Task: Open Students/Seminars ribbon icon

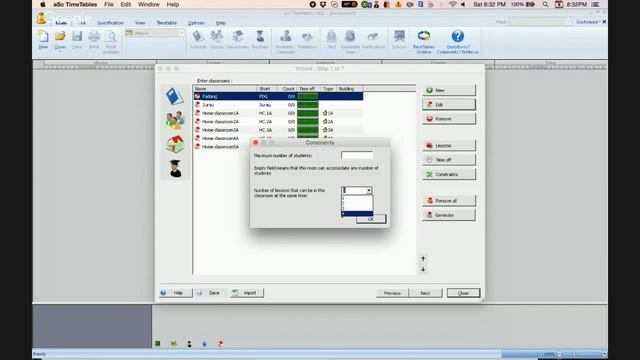Action: tap(286, 41)
